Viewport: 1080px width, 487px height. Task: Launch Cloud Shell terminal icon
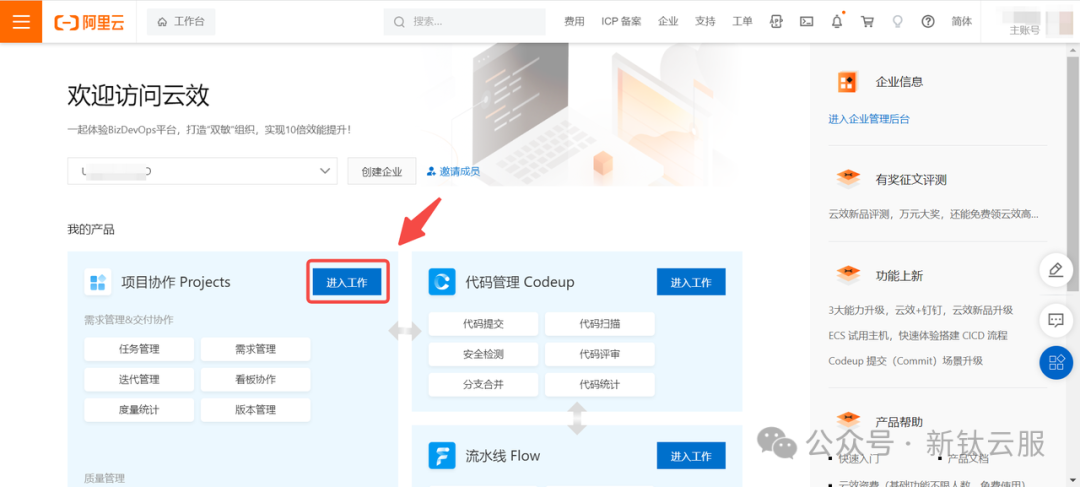coord(807,21)
